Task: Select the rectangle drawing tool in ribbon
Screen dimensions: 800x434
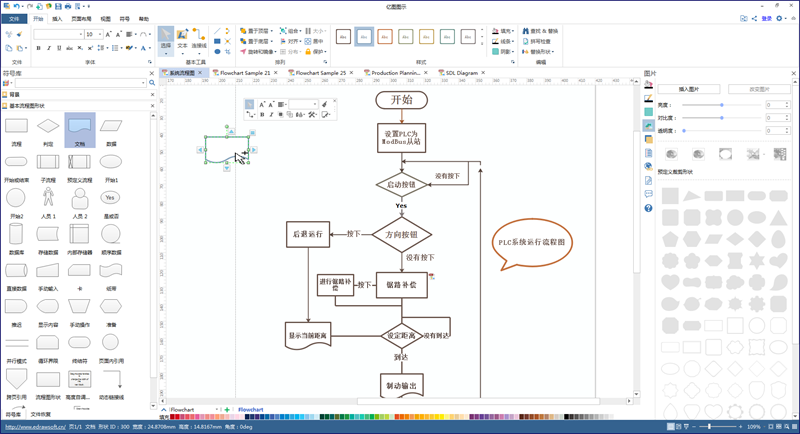Action: (x=217, y=41)
